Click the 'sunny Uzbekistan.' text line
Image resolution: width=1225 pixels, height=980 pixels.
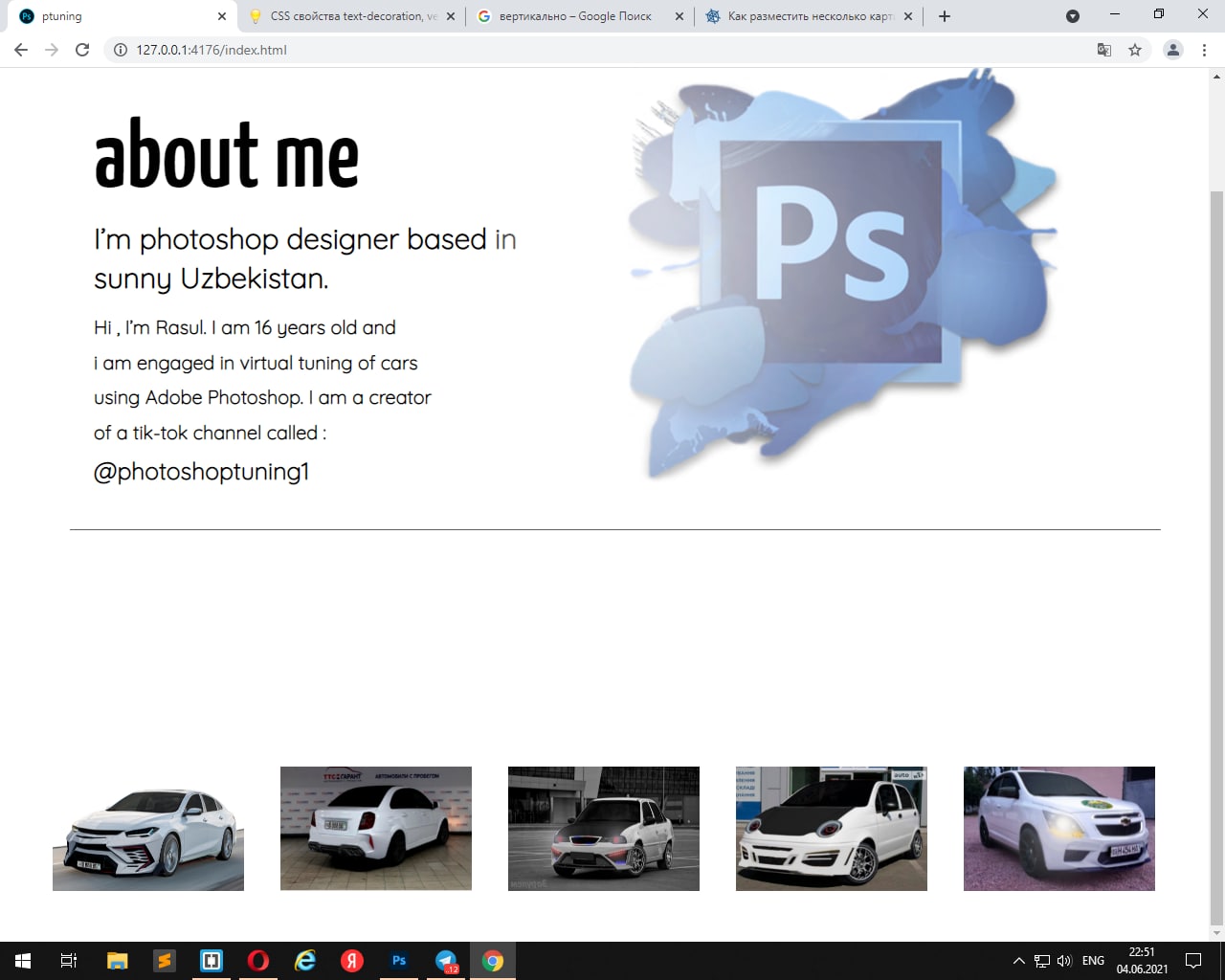pyautogui.click(x=212, y=278)
